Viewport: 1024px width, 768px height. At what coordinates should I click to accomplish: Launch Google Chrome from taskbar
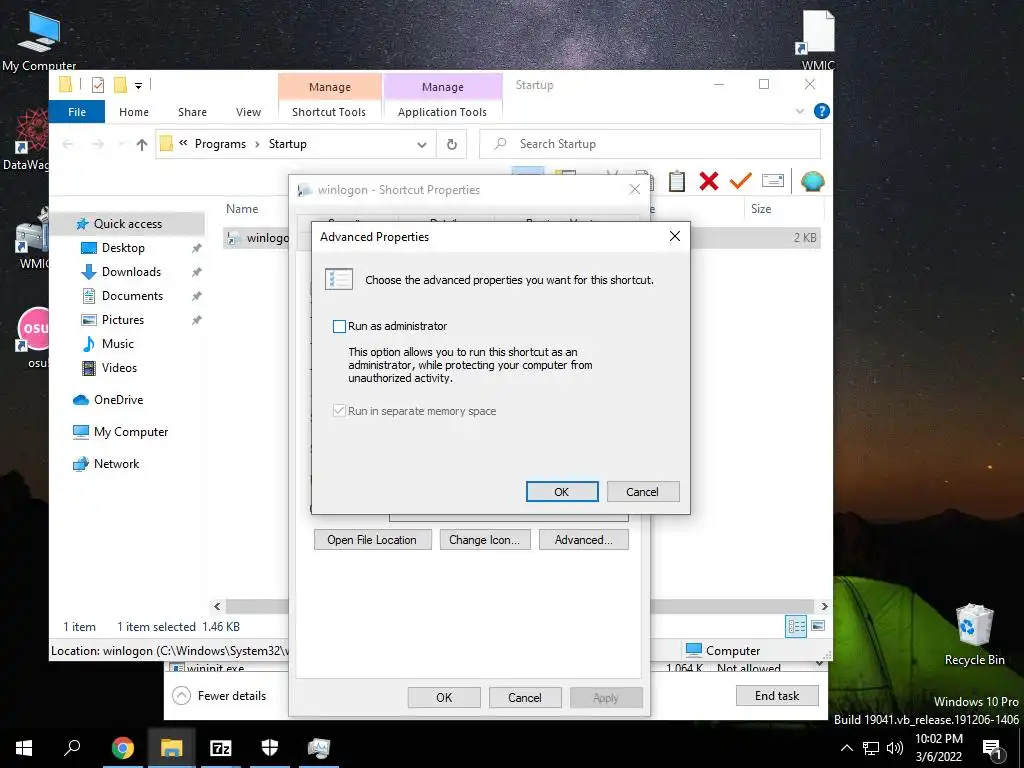pyautogui.click(x=122, y=748)
